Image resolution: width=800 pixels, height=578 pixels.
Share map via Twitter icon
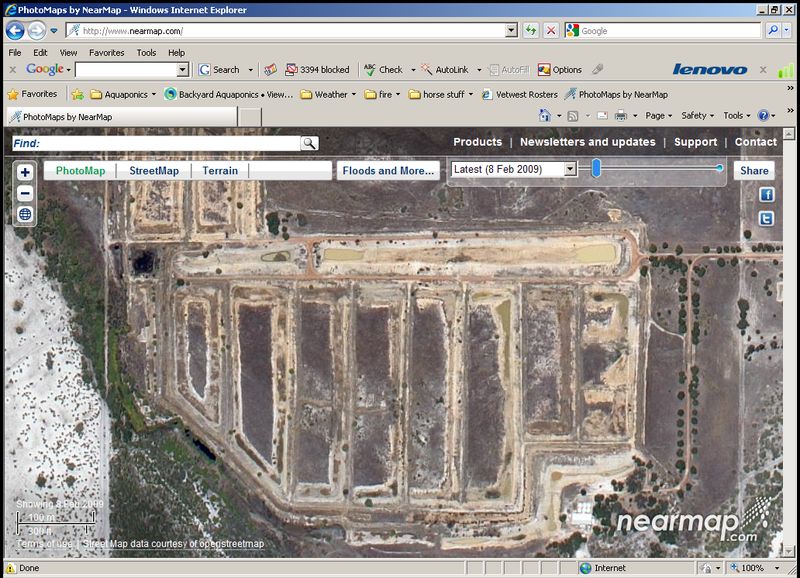point(767,218)
